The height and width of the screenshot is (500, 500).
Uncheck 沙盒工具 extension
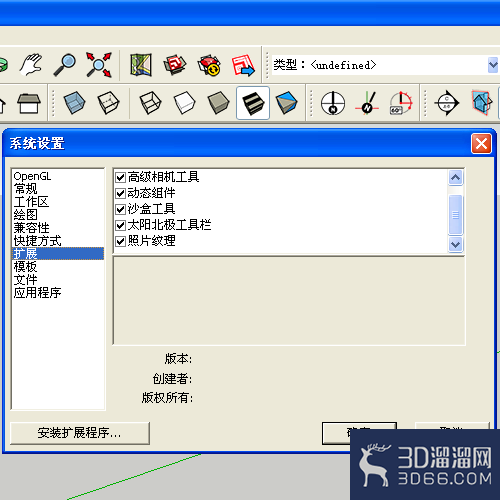(x=120, y=209)
